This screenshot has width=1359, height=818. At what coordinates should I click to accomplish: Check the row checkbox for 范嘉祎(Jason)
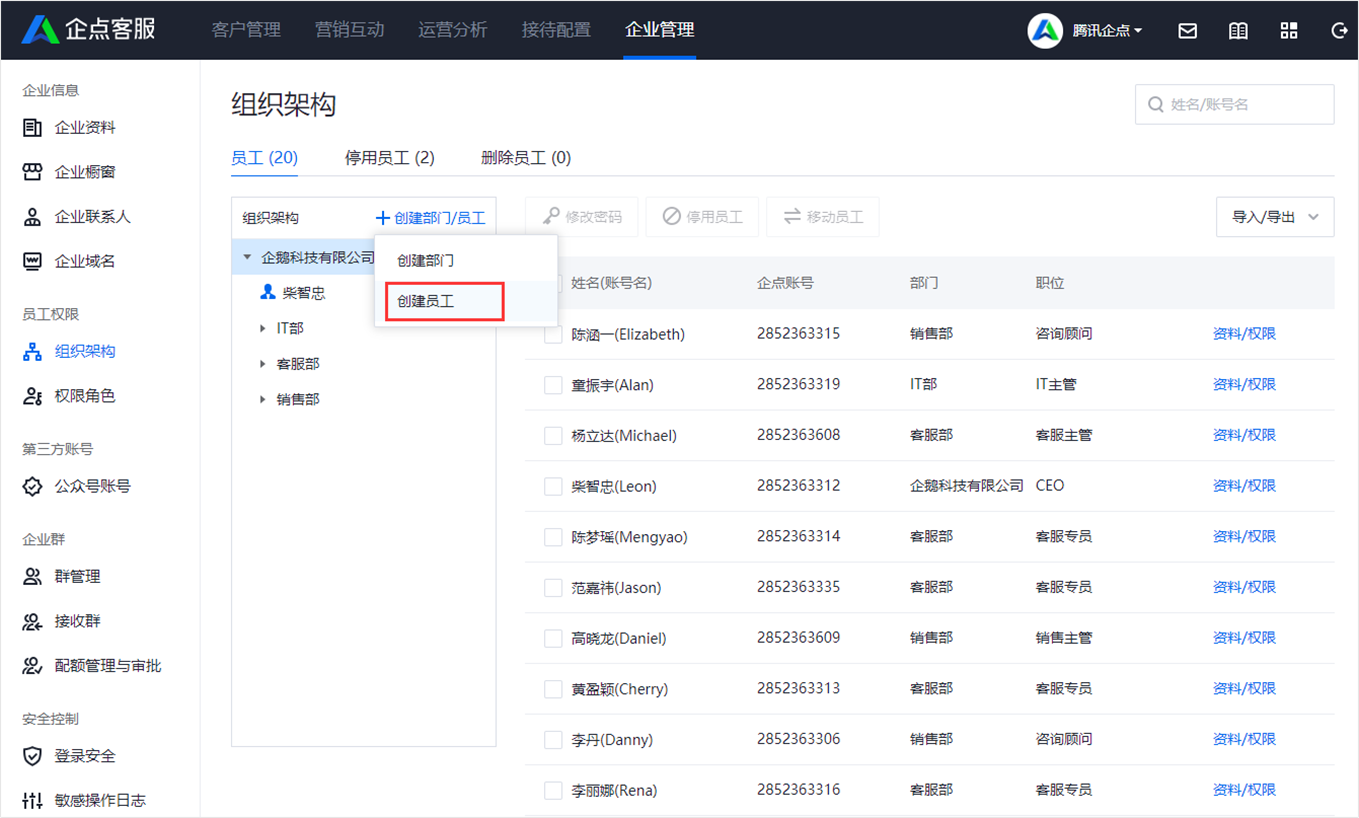[x=553, y=587]
